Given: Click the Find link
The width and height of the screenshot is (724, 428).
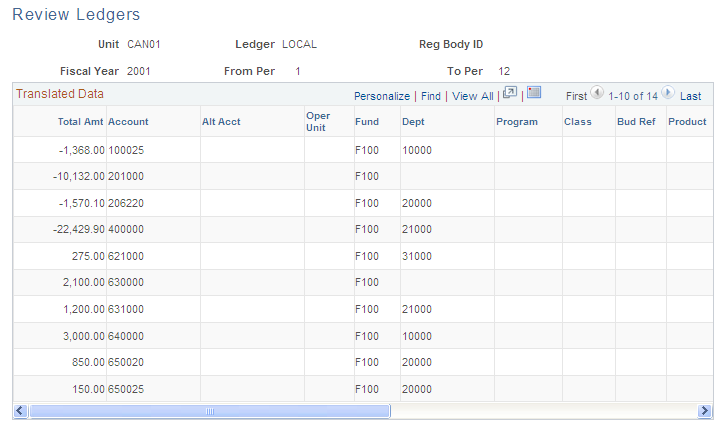Looking at the screenshot, I should tap(431, 96).
